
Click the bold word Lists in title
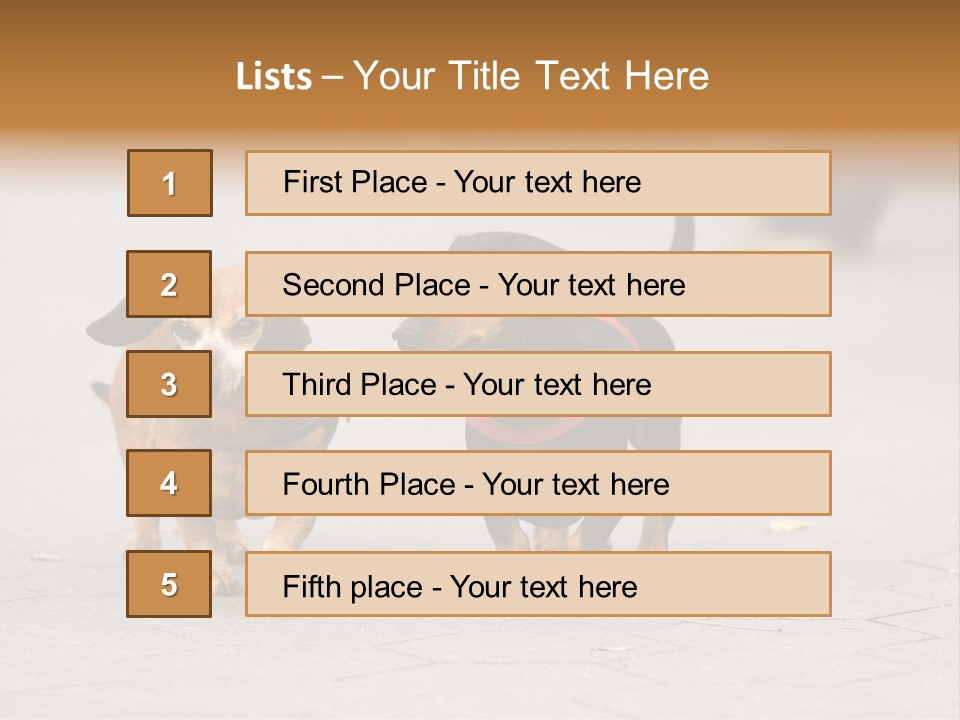[274, 77]
